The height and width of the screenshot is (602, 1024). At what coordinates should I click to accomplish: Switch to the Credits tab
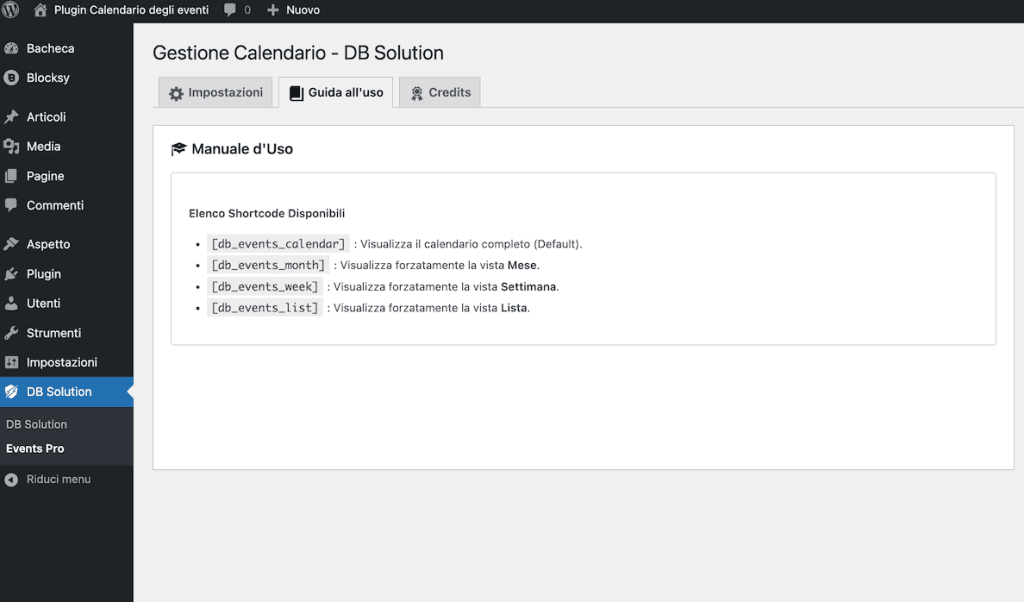coord(440,93)
